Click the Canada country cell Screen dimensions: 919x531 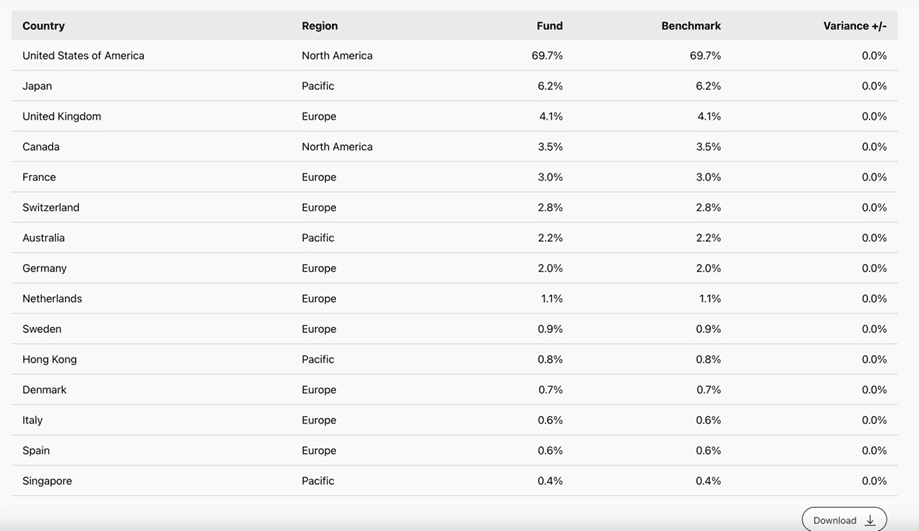(41, 147)
